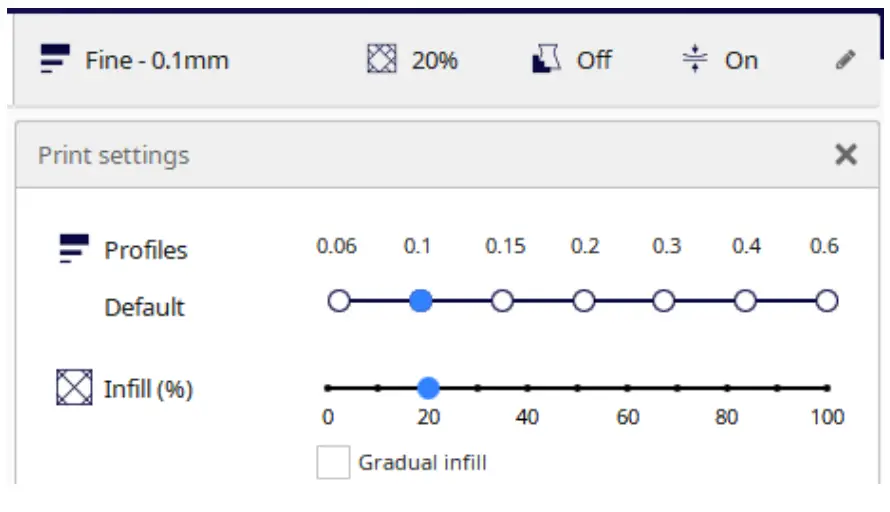Click the infill icon beside 20%
890x512 pixels.
tap(381, 60)
